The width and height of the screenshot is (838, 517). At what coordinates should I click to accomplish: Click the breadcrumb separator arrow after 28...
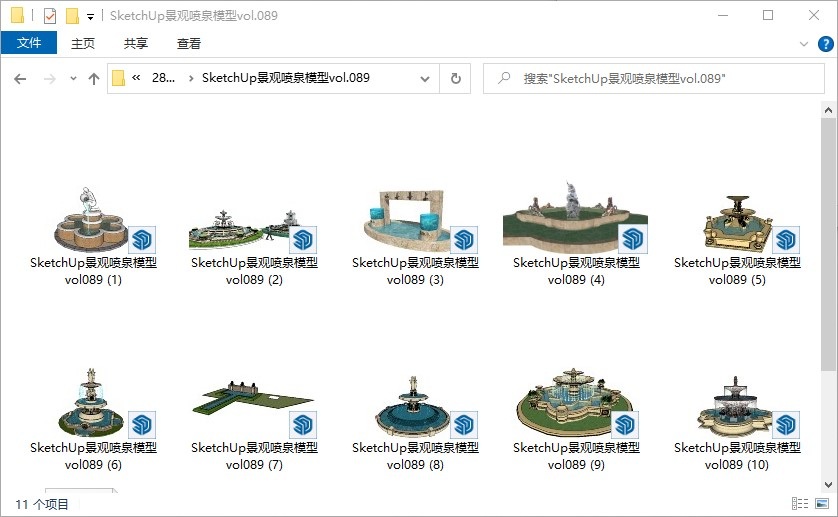point(191,79)
